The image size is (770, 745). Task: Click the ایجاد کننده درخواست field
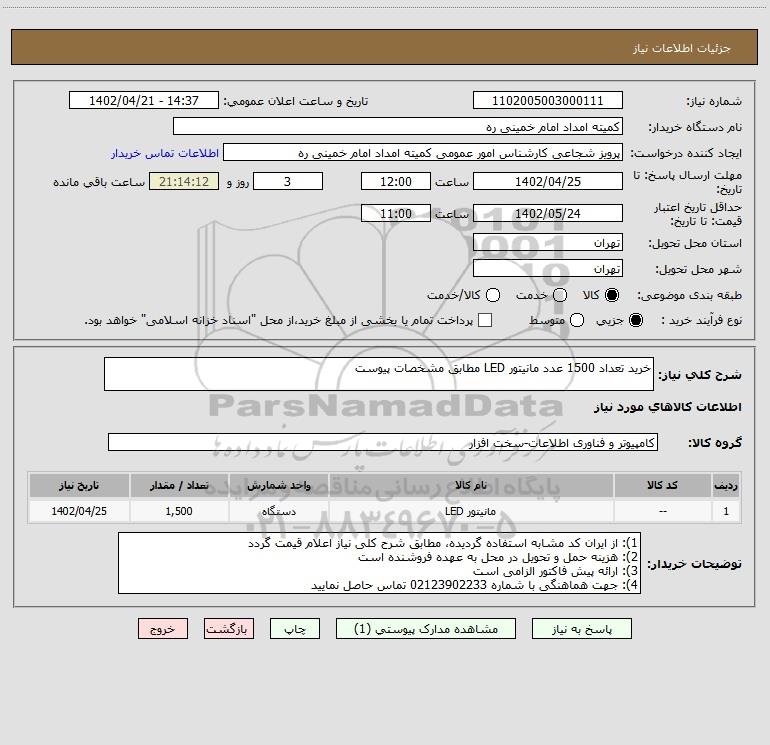(423, 152)
